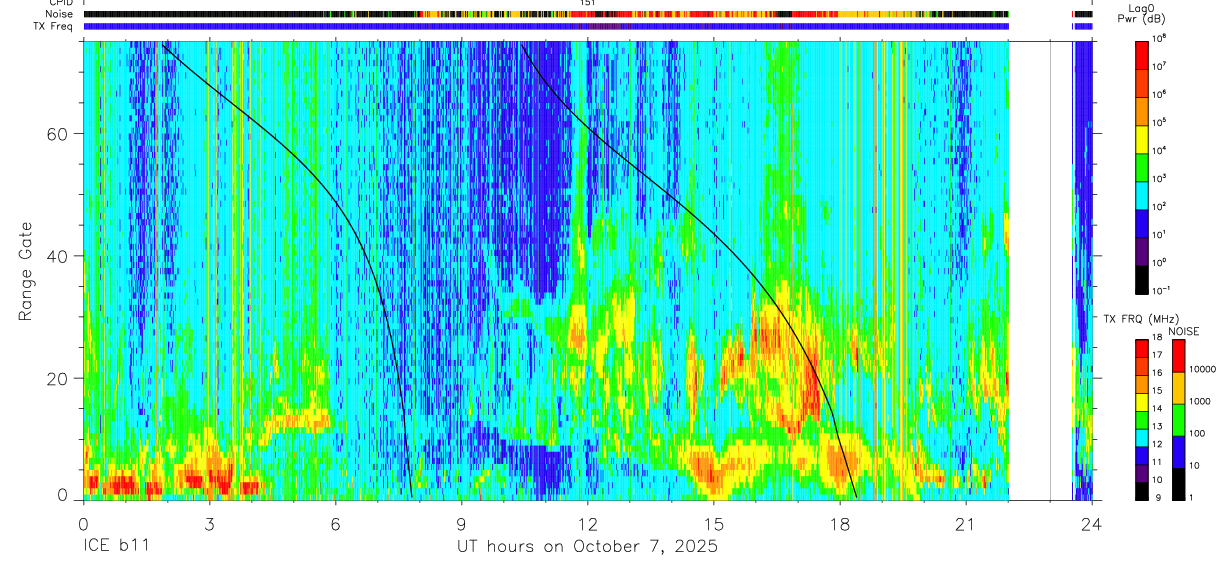
Task: Click the red top segment of NOISE colorbar
Action: (x=1178, y=356)
